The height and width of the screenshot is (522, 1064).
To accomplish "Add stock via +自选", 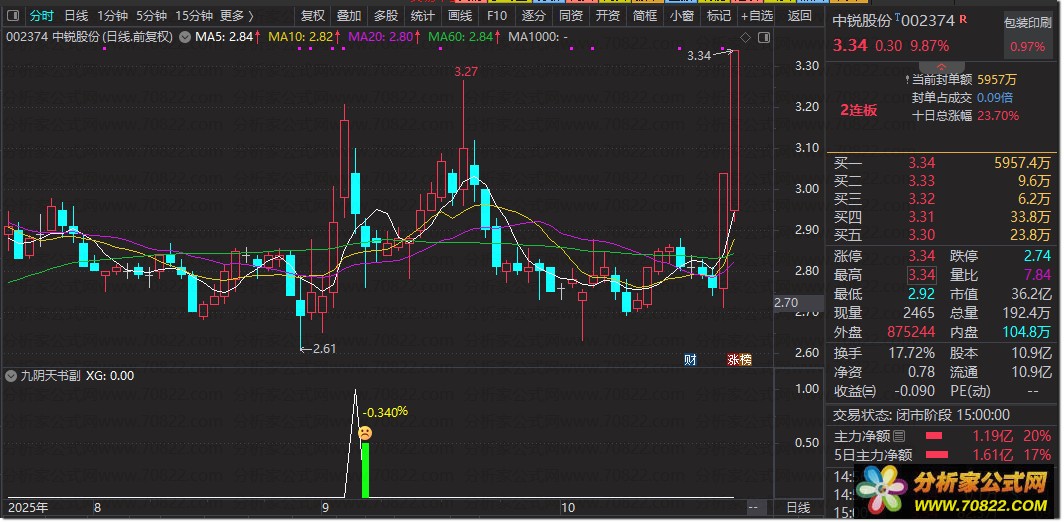I will point(757,16).
